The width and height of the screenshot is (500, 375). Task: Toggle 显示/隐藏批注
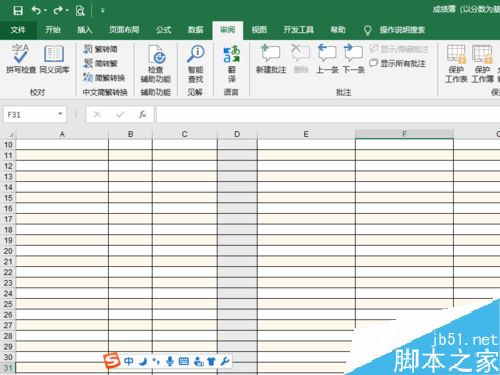[x=399, y=49]
